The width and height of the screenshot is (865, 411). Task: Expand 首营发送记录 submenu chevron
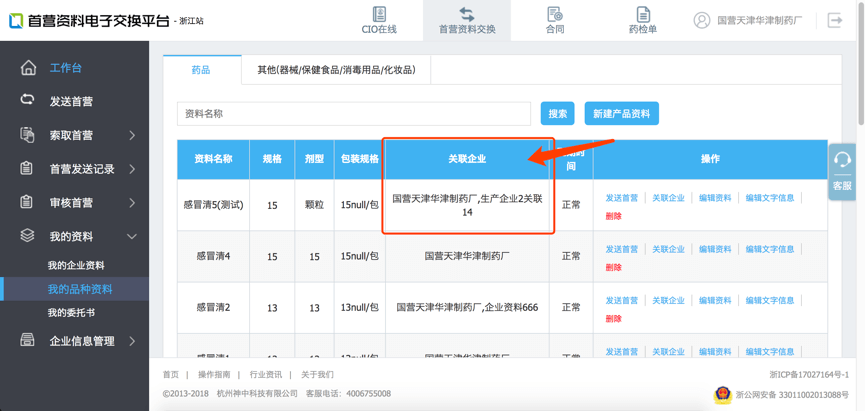(x=132, y=169)
